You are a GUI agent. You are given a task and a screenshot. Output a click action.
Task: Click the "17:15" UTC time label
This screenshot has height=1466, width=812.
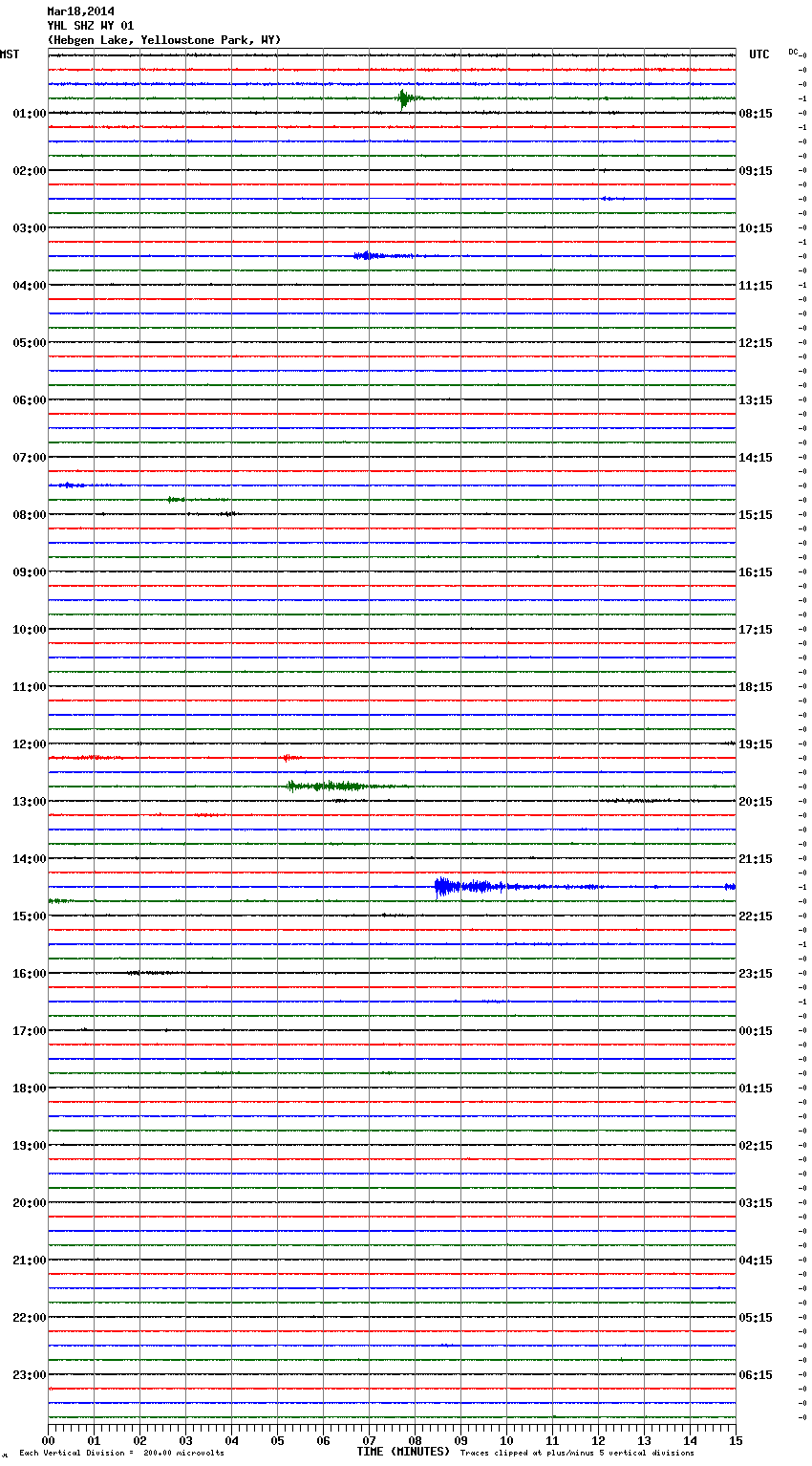(x=756, y=630)
